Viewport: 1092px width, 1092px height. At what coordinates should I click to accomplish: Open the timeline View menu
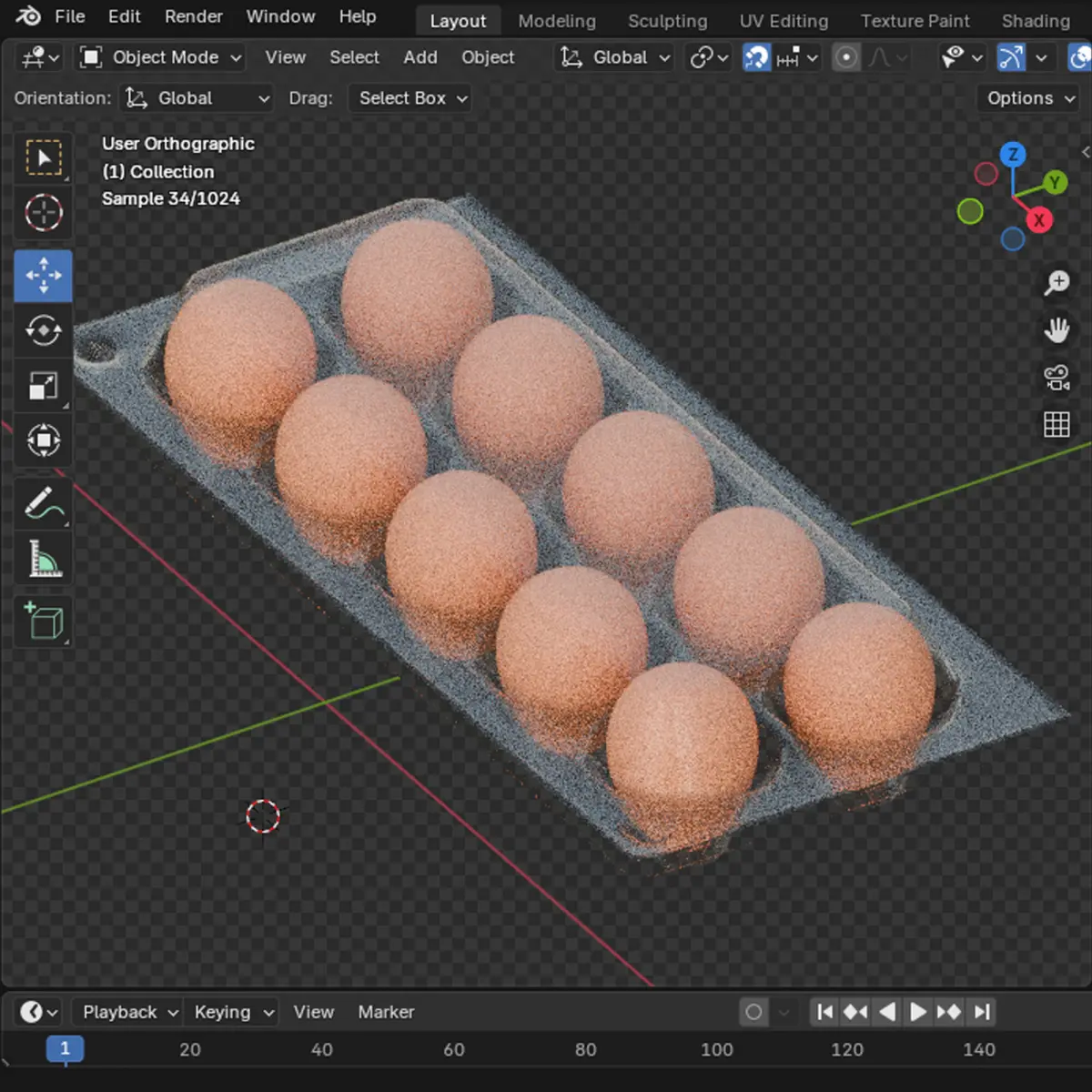pos(313,1012)
